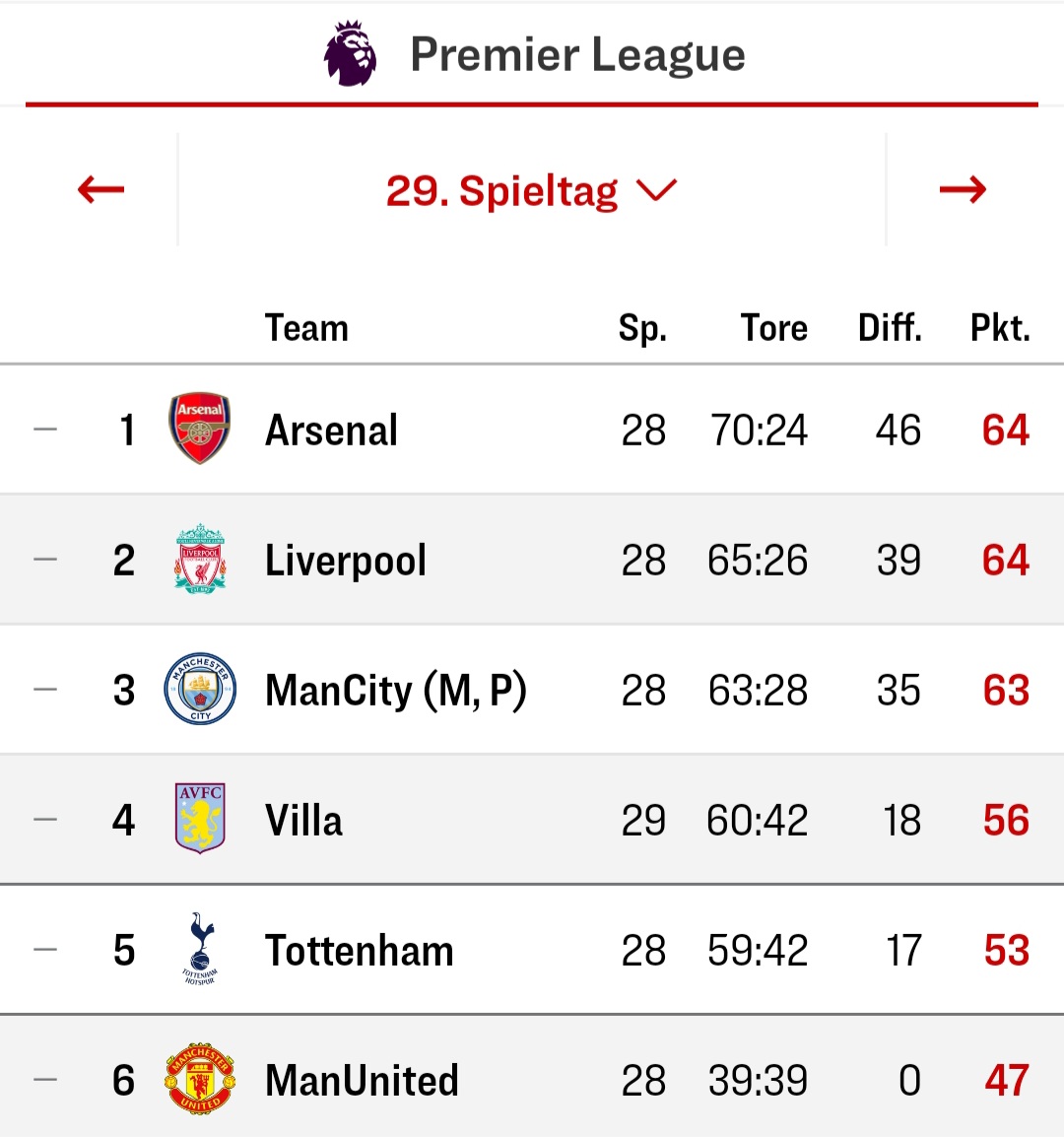Viewport: 1064px width, 1137px height.
Task: Go to previous matchday with left arrow
Action: 100,190
